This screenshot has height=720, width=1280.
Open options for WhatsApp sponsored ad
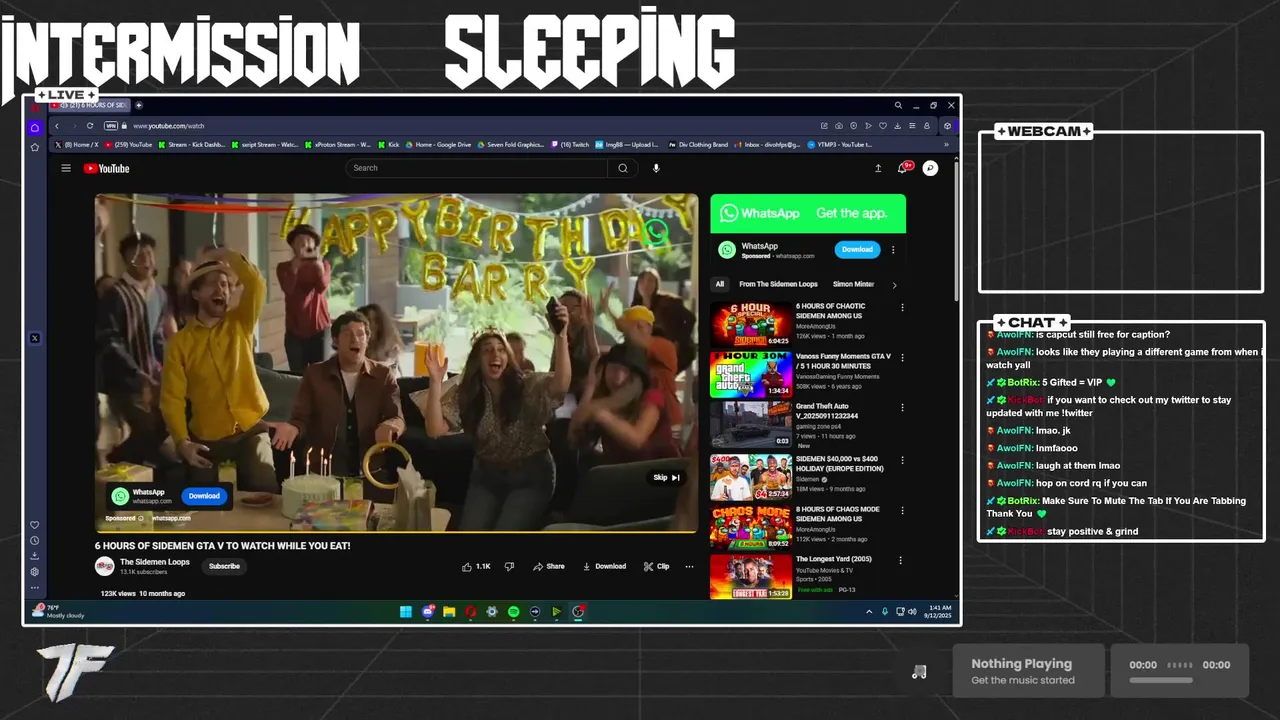coord(893,250)
